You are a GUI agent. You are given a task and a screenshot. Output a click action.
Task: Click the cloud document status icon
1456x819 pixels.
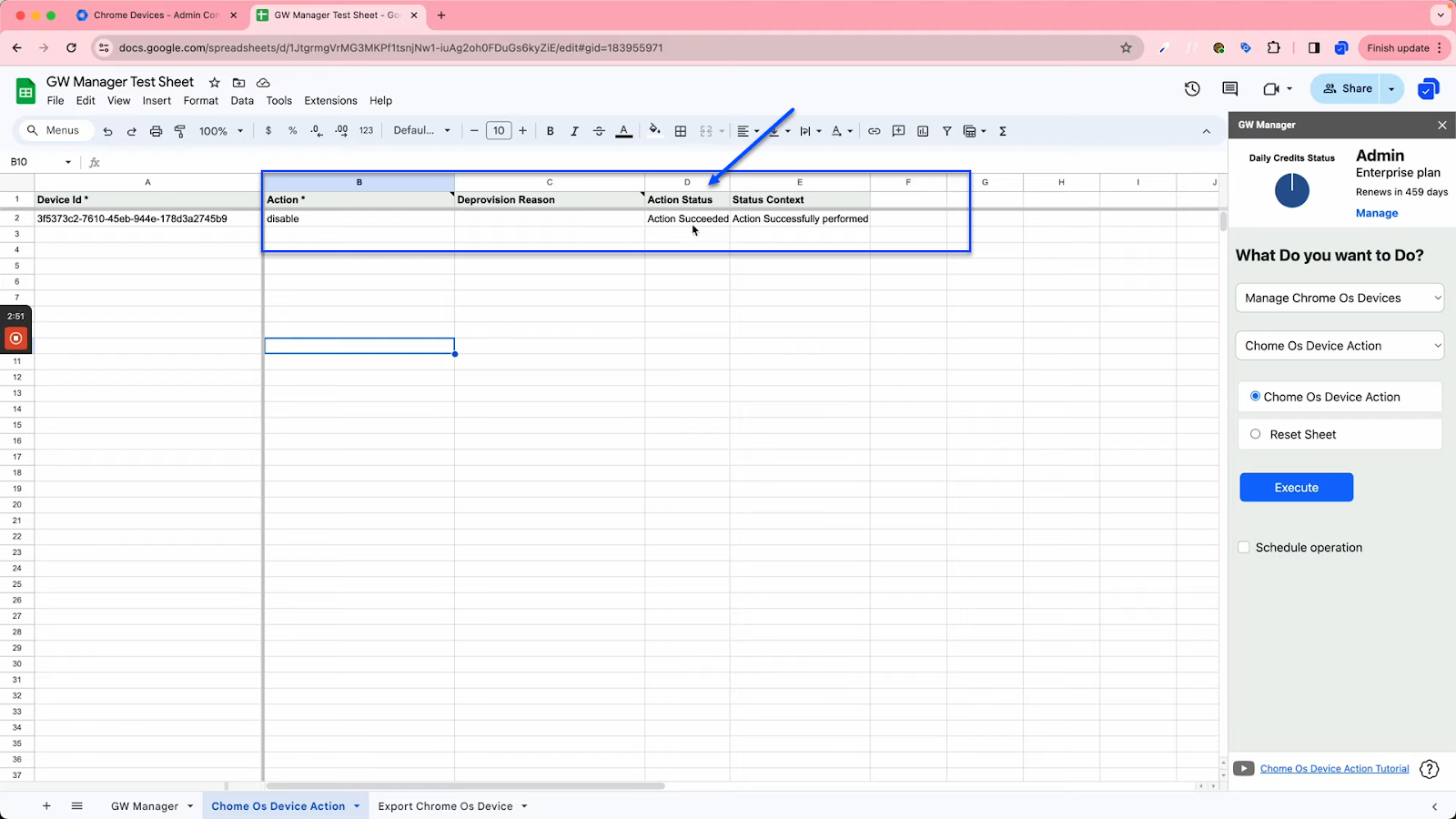[263, 82]
